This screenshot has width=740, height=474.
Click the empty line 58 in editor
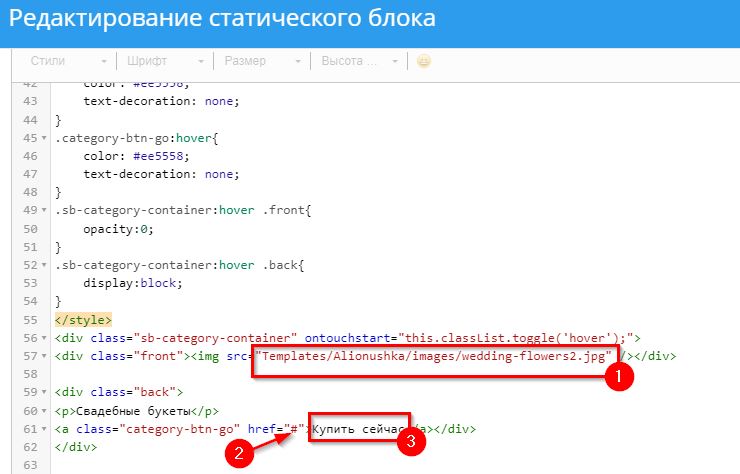pyautogui.click(x=395, y=374)
